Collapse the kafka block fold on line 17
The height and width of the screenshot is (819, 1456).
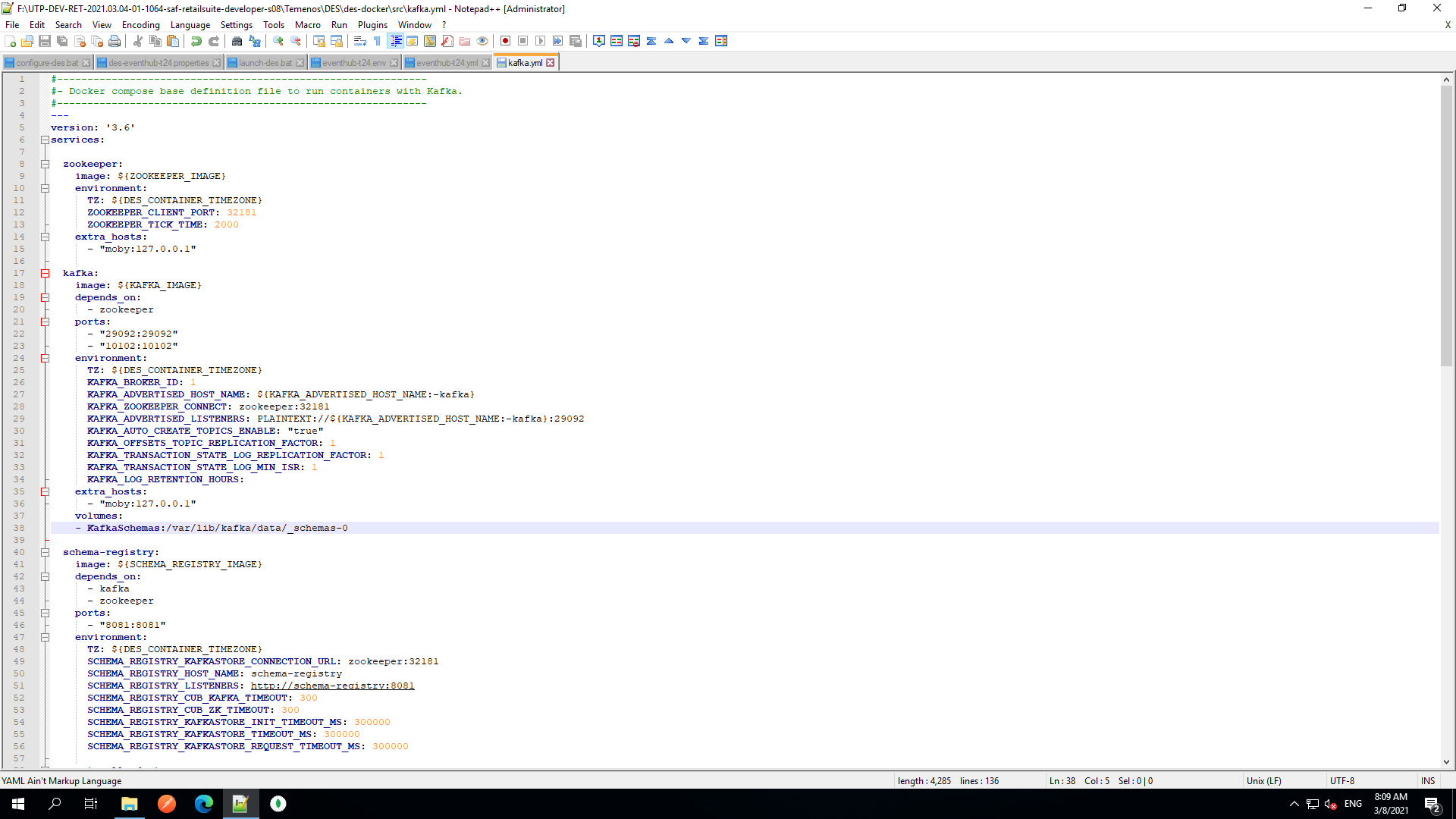pos(45,273)
